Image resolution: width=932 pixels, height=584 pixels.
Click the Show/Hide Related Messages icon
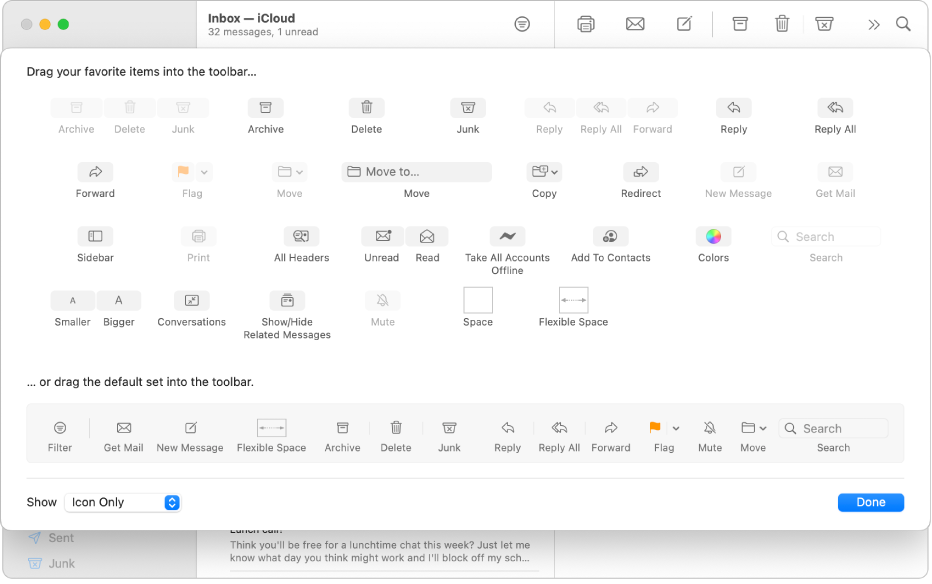(x=287, y=300)
